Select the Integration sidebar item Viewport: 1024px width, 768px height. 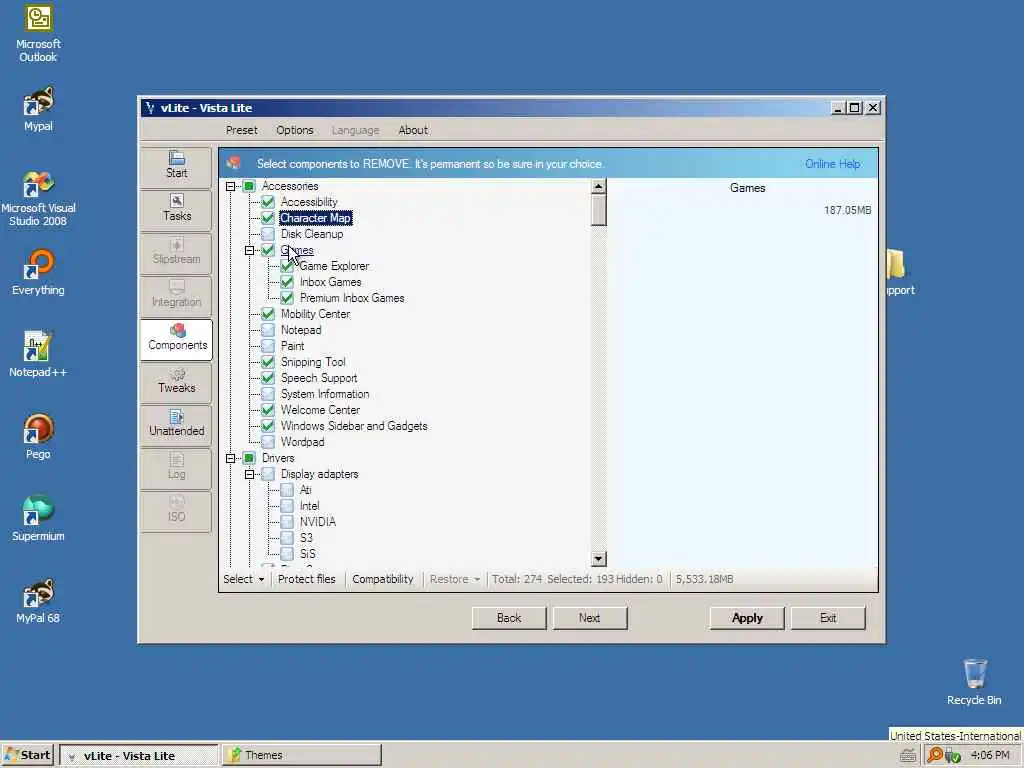tap(176, 295)
